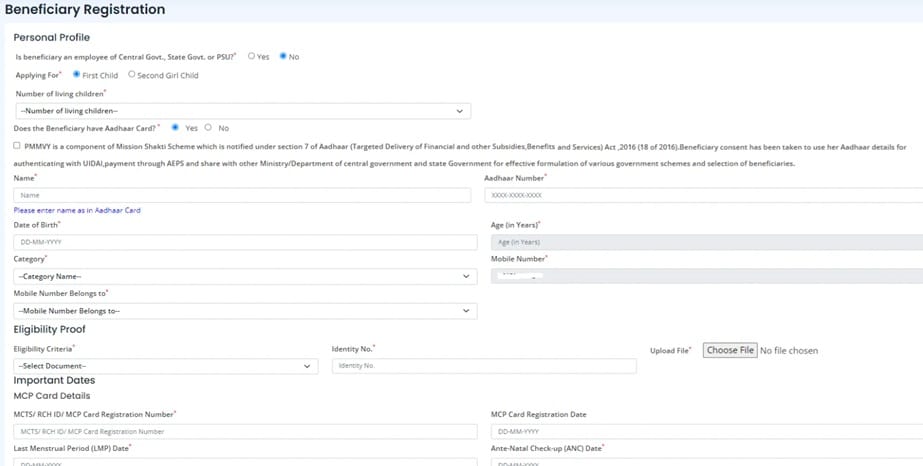Tick the PMMVY Aadhaar consent checkbox

click(16, 145)
